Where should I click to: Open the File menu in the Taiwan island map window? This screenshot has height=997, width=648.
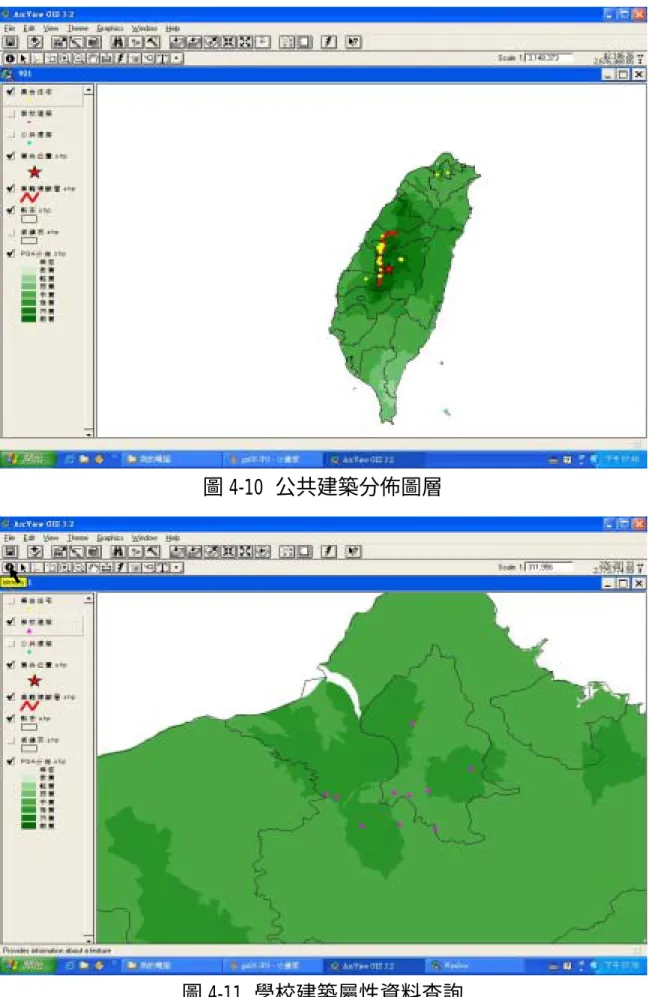pos(9,29)
